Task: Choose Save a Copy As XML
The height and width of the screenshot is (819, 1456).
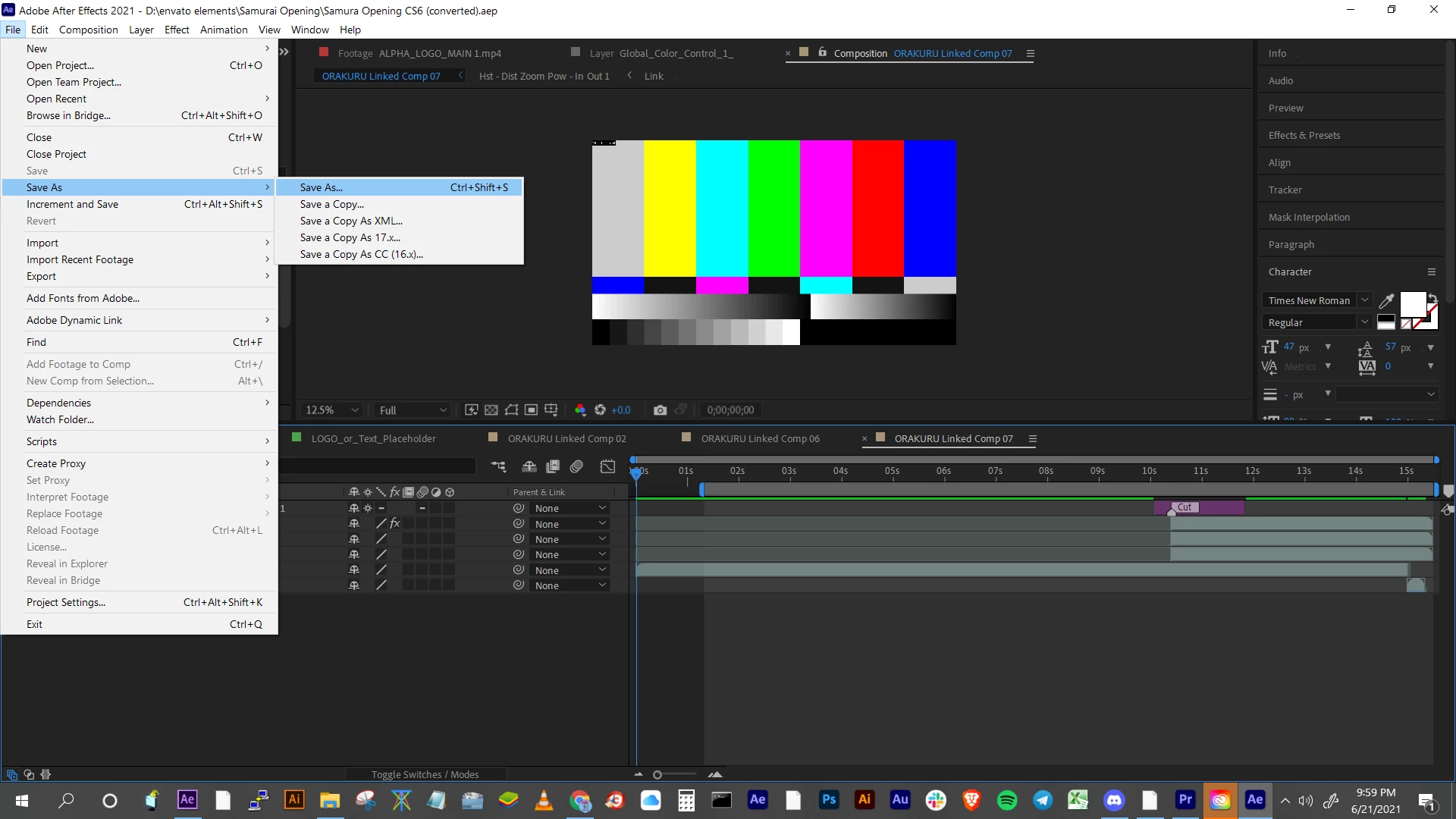Action: tap(351, 221)
